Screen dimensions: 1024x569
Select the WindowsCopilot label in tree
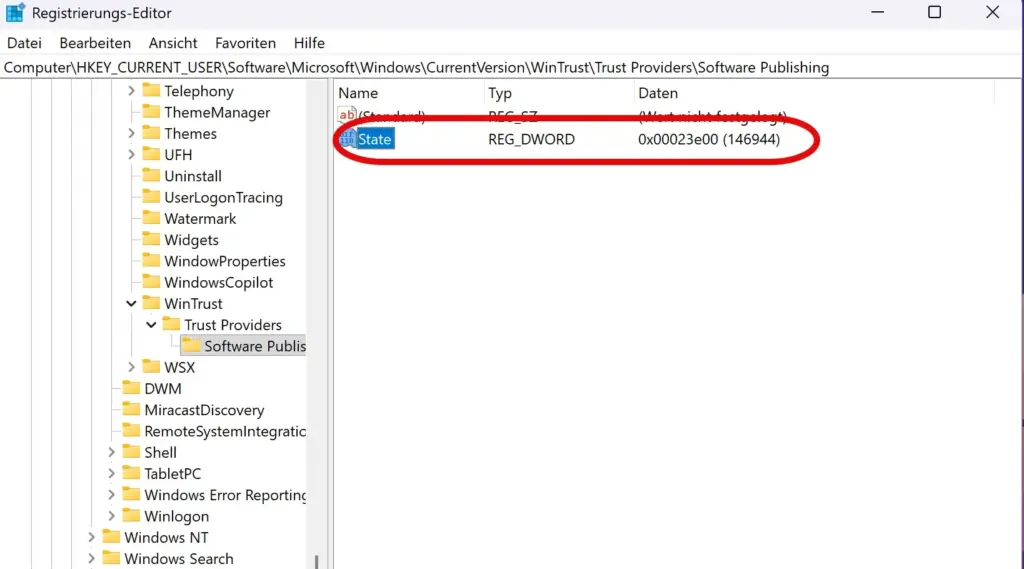[219, 282]
